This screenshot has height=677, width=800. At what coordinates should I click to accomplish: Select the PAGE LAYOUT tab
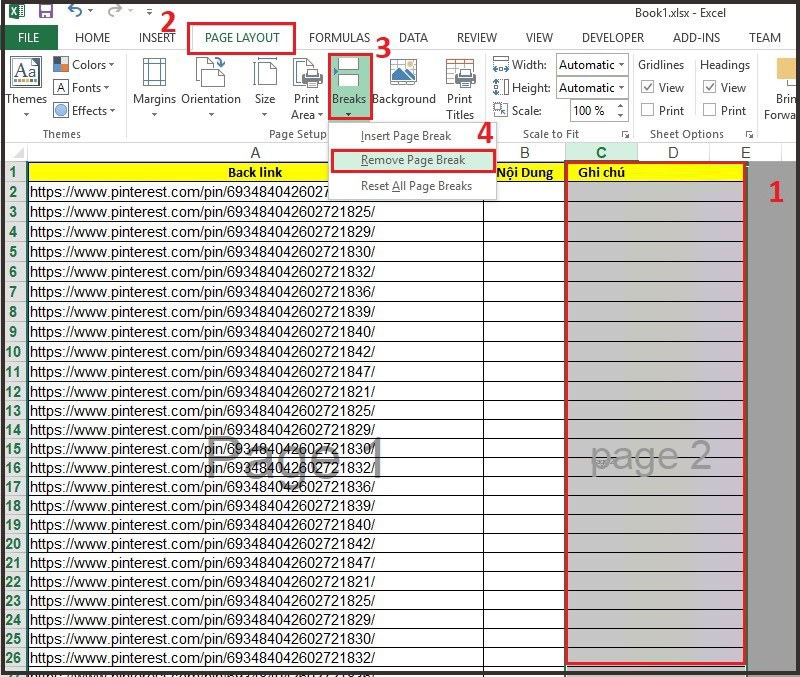(242, 38)
